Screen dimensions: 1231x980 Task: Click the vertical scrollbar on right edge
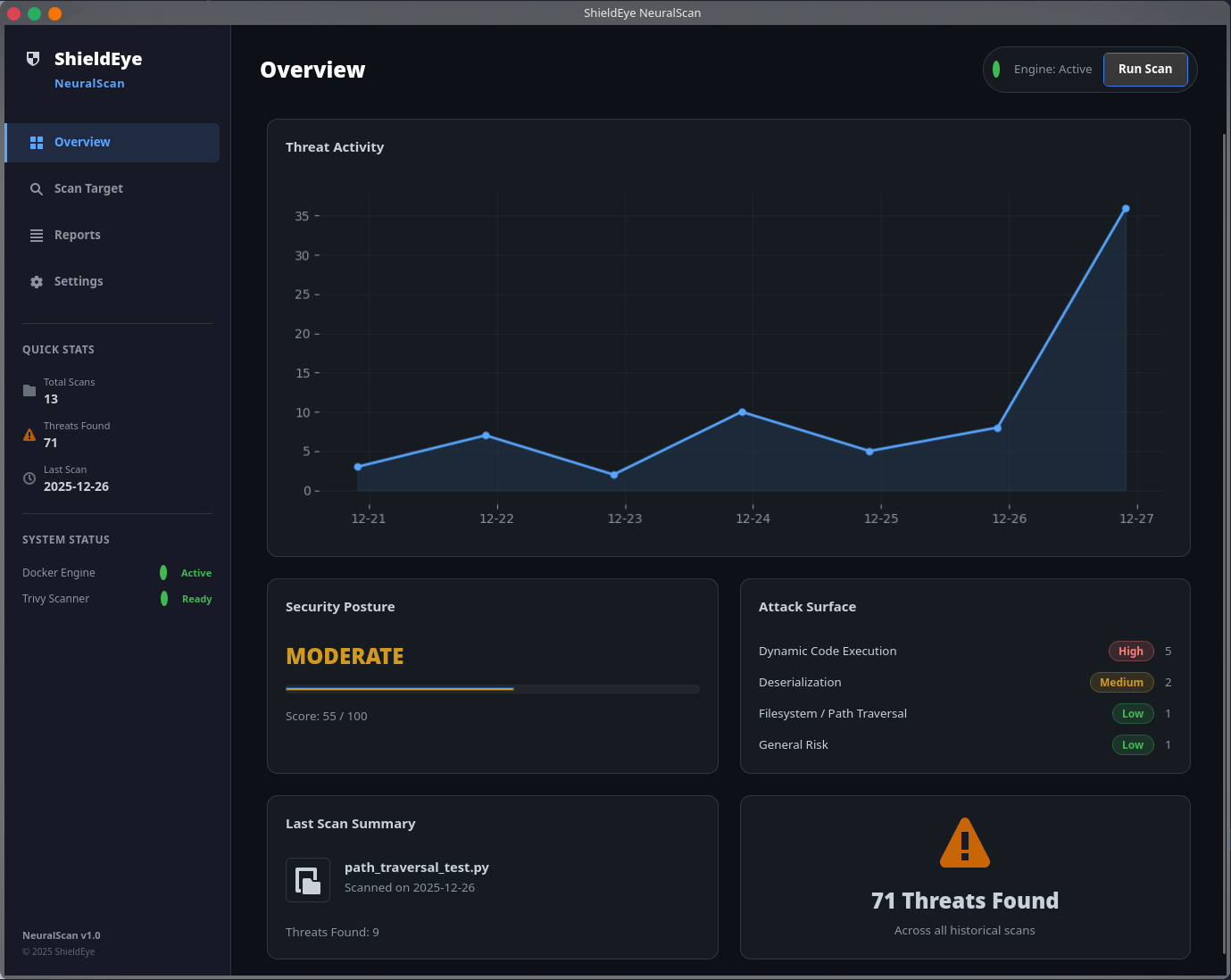(x=1225, y=544)
